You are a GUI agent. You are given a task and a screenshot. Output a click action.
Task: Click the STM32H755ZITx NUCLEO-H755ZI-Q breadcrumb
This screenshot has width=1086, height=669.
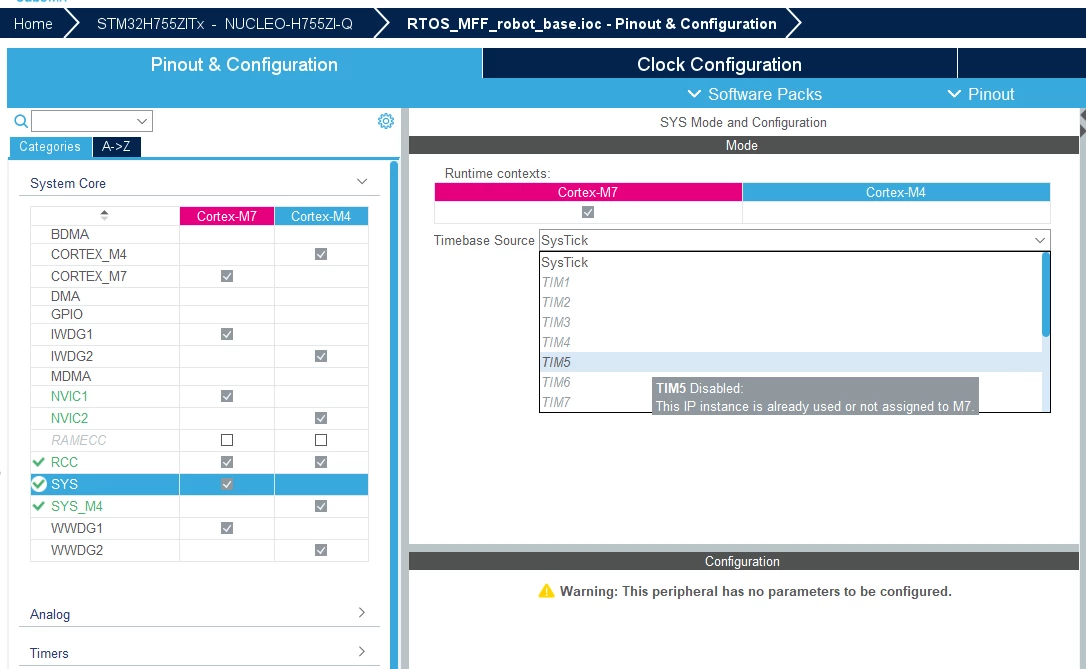pos(224,24)
